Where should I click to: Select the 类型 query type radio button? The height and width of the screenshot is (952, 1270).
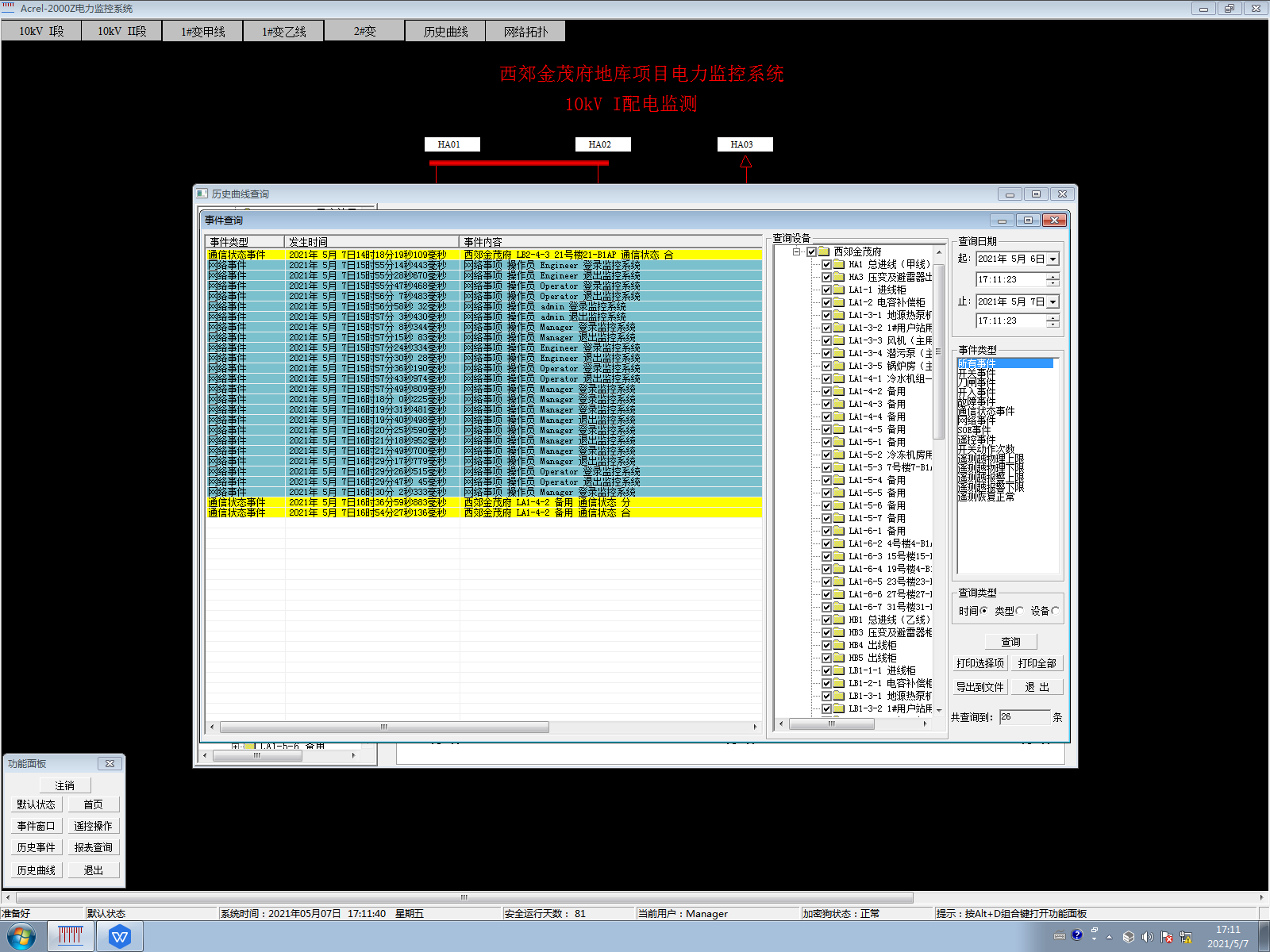(x=1020, y=611)
